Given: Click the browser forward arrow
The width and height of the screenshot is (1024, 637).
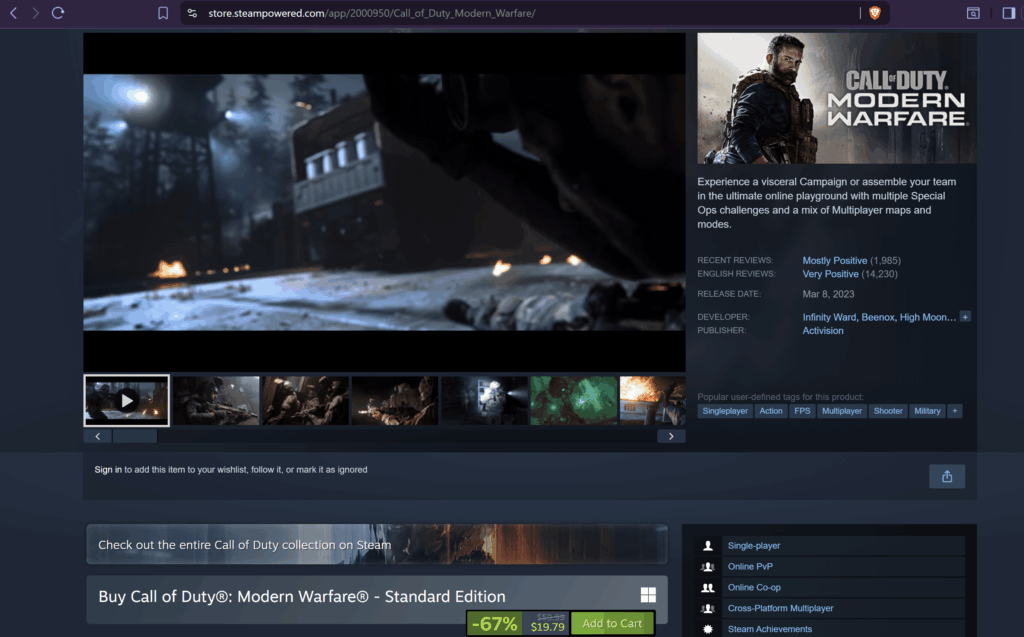Looking at the screenshot, I should pos(35,13).
